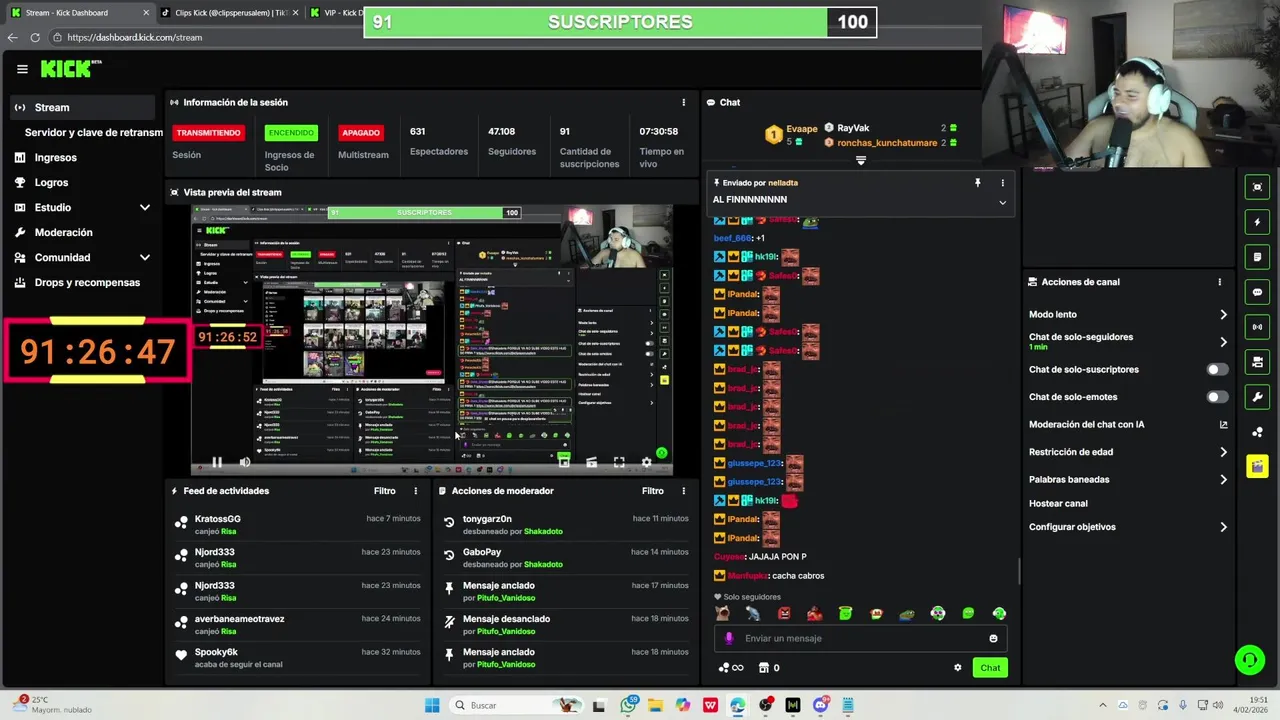Expand Configurar objetivos settings

1128,527
